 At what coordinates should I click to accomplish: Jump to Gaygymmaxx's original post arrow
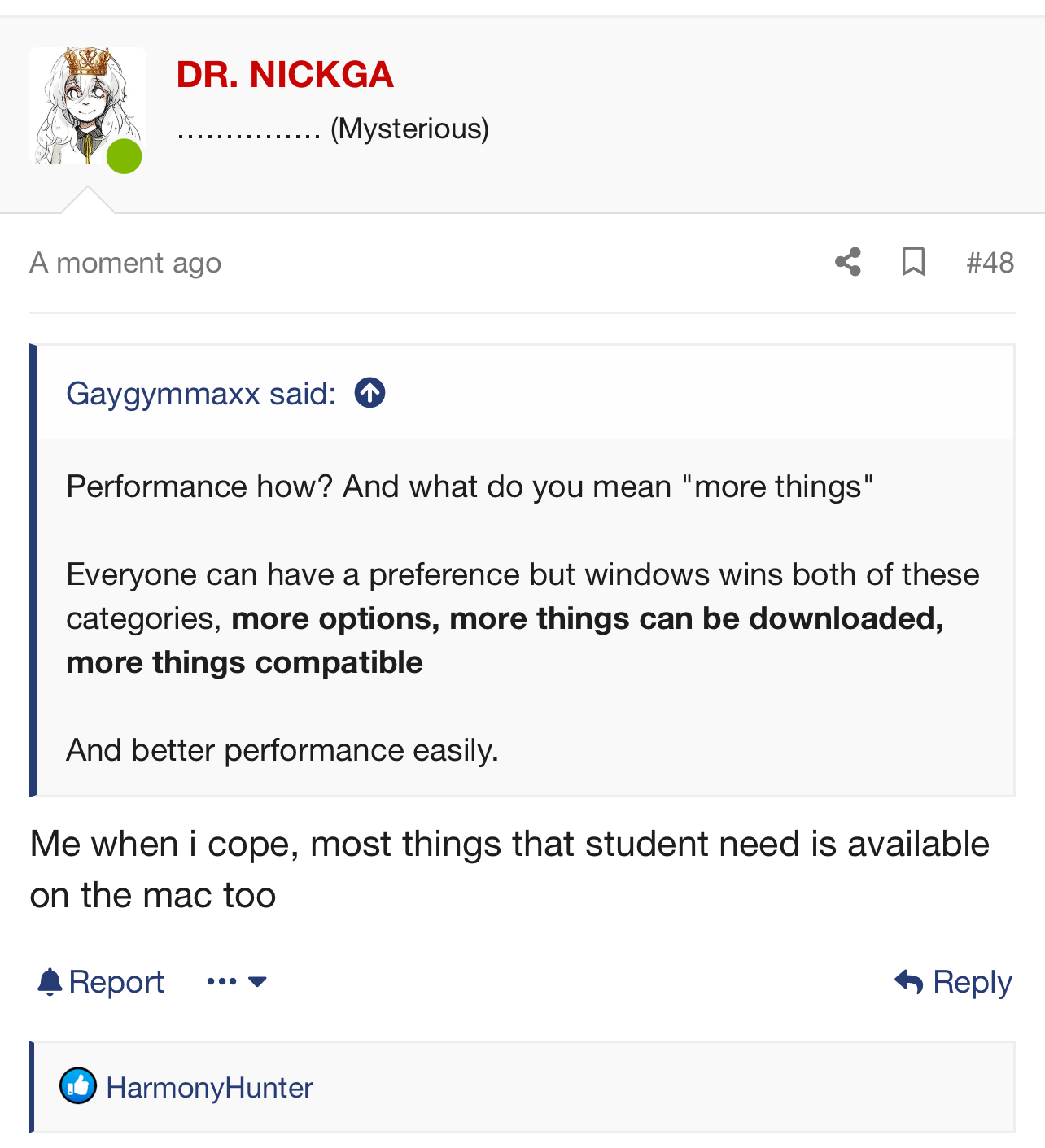point(369,393)
